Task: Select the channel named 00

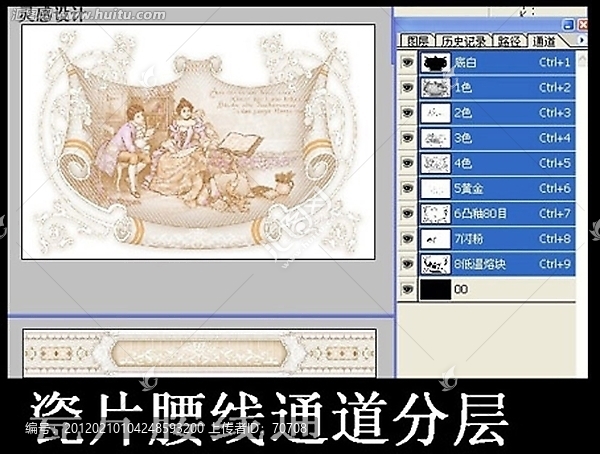Action: click(461, 289)
